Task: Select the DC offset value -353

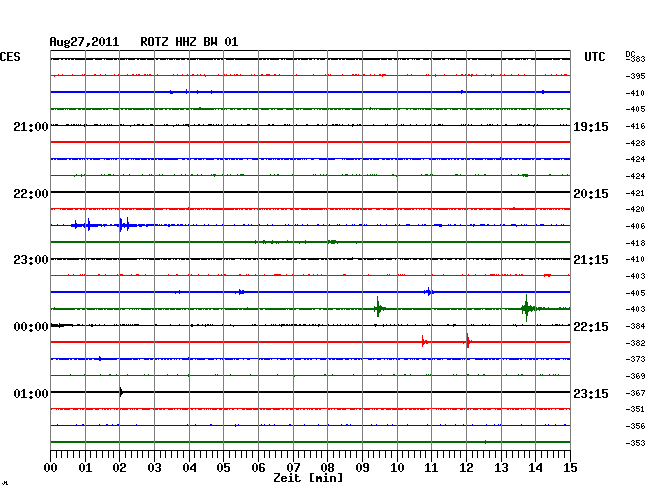Action: (x=635, y=443)
